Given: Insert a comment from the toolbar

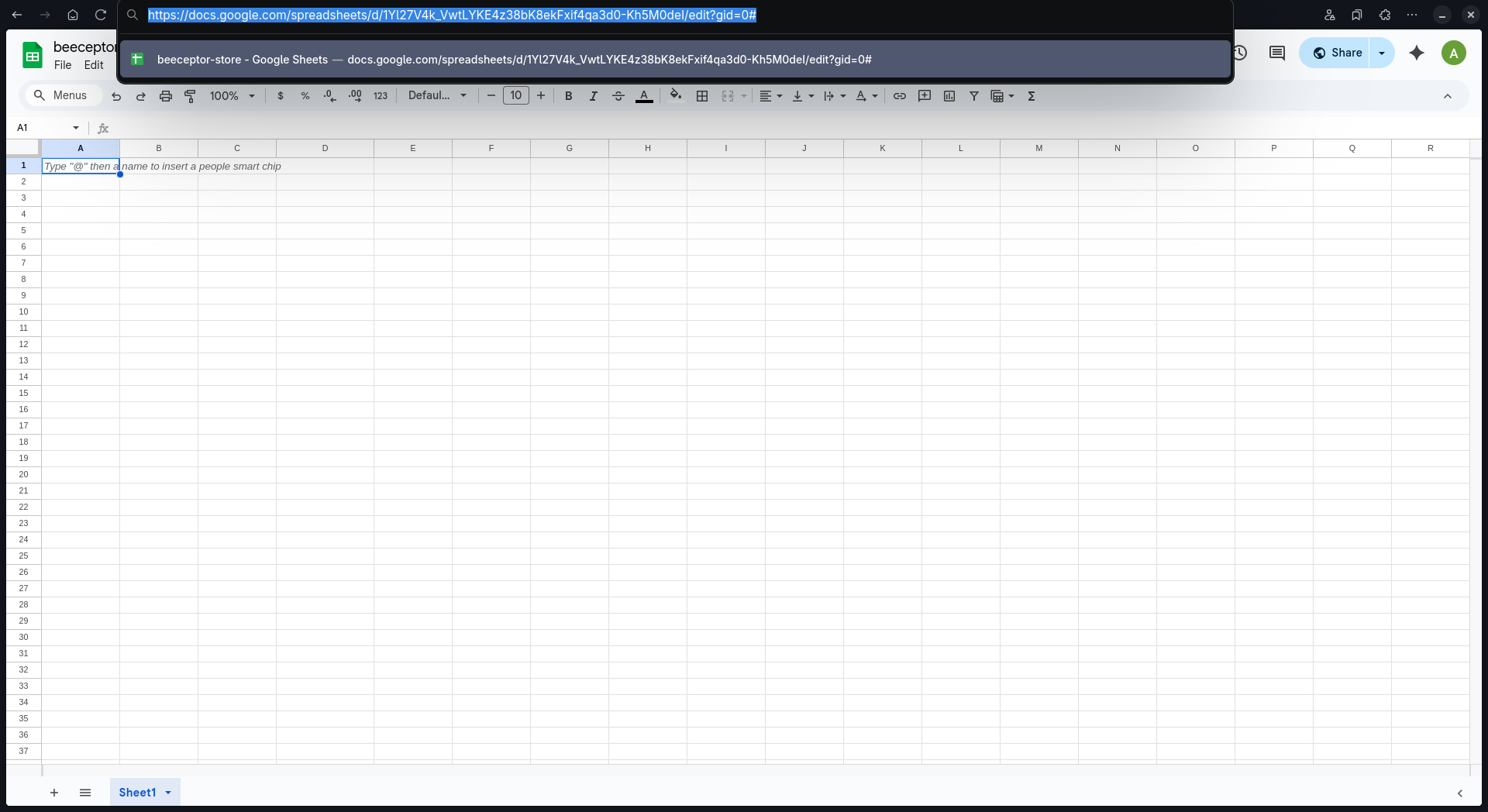Looking at the screenshot, I should point(924,95).
